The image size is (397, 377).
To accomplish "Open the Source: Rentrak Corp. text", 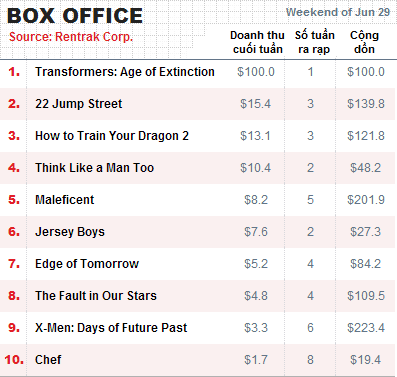I will pos(71,37).
